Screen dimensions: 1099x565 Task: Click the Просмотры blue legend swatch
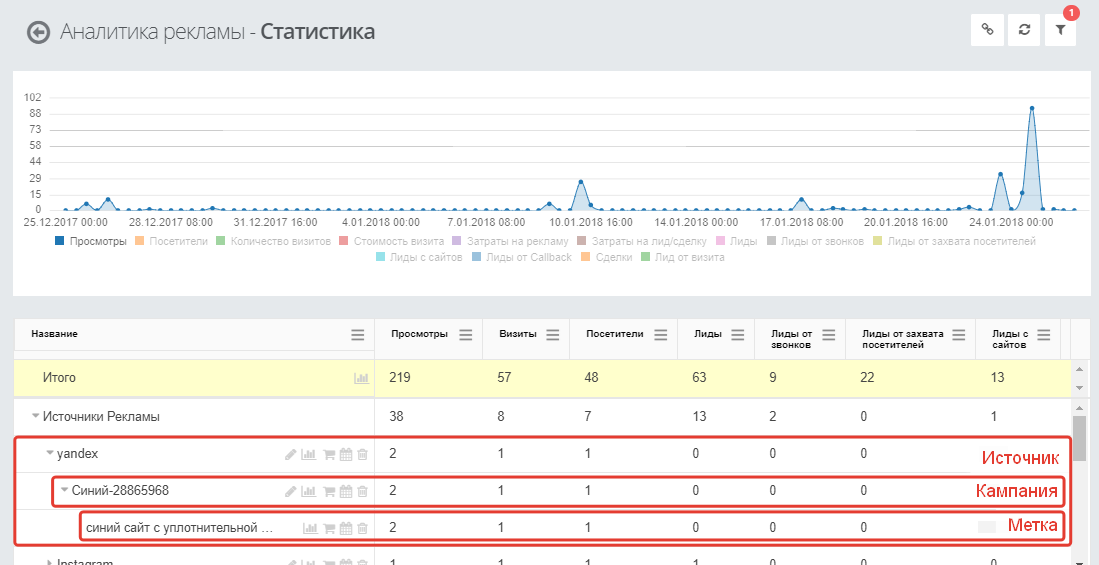[x=60, y=241]
